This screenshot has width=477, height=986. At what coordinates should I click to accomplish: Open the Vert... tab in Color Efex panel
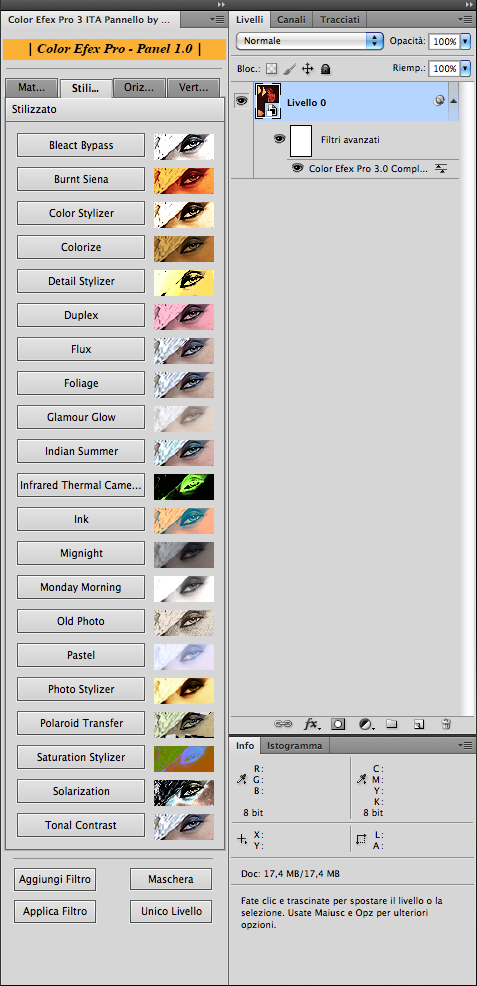pyautogui.click(x=194, y=87)
